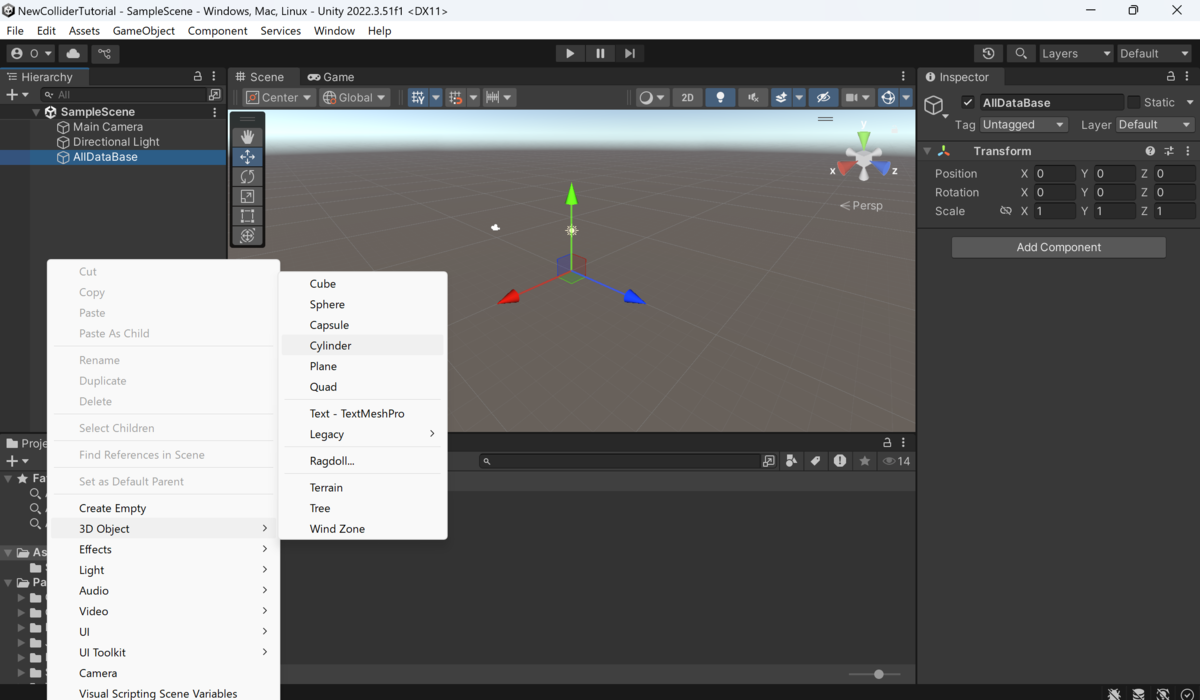
Task: Enable the AllDataBase active checkbox
Action: pos(968,103)
